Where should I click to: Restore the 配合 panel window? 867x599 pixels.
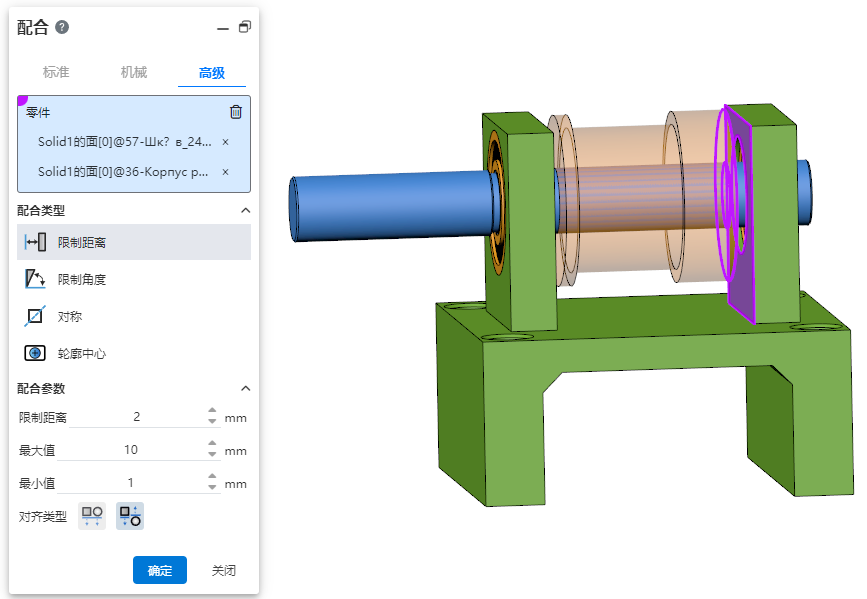pyautogui.click(x=244, y=27)
